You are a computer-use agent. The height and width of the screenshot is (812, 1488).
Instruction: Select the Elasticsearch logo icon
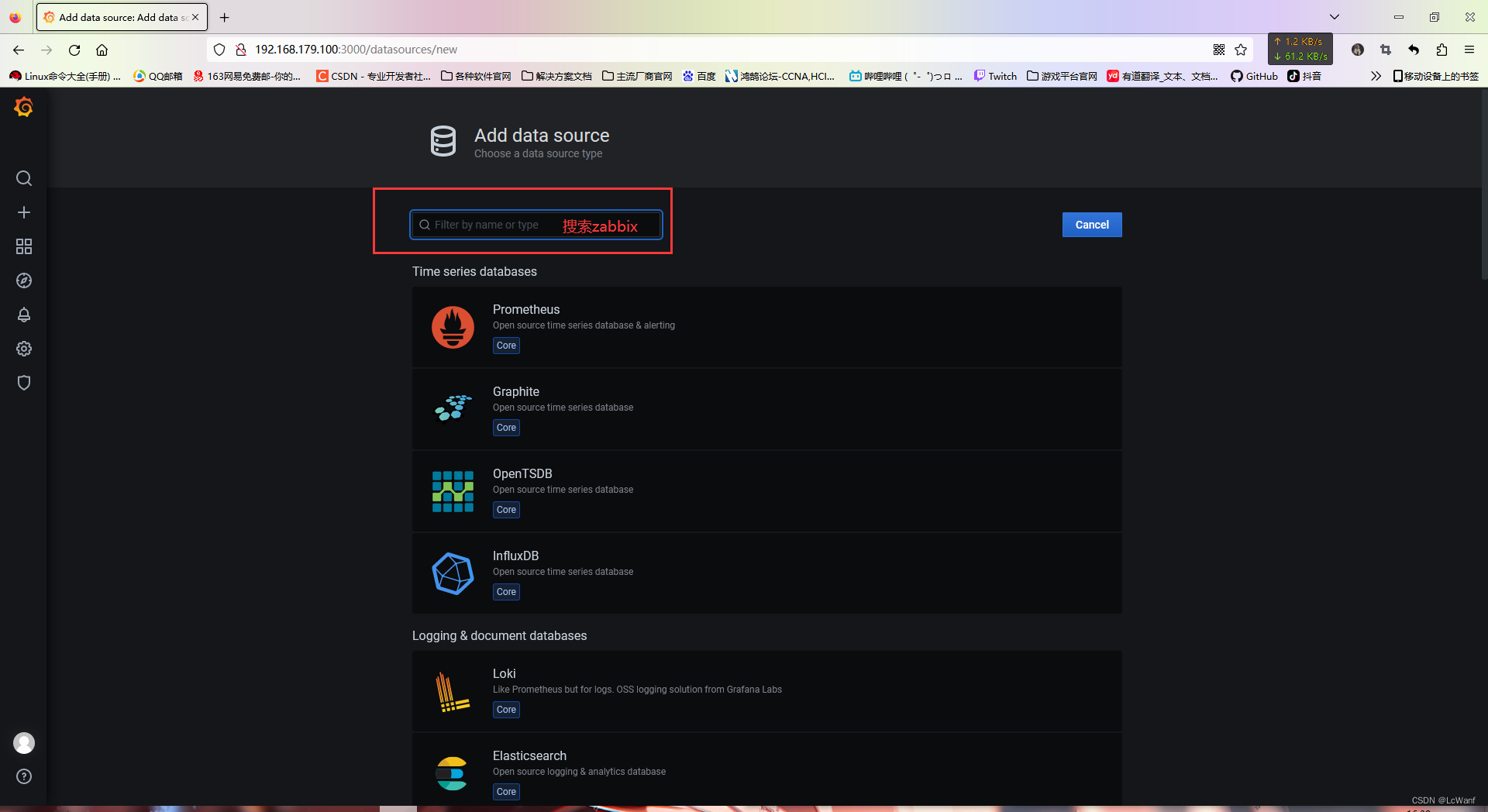[453, 773]
